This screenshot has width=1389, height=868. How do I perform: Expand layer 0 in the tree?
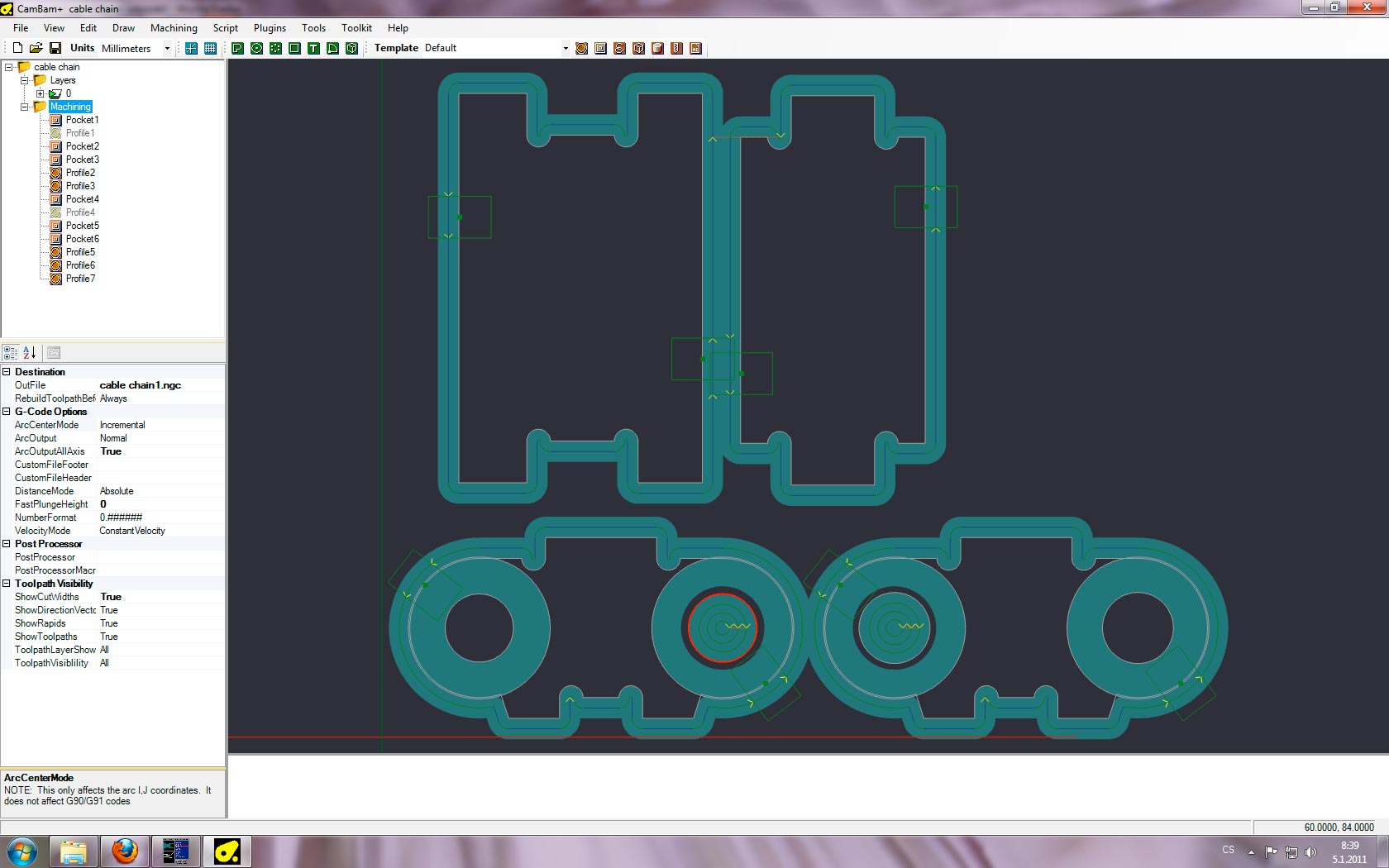pyautogui.click(x=40, y=93)
